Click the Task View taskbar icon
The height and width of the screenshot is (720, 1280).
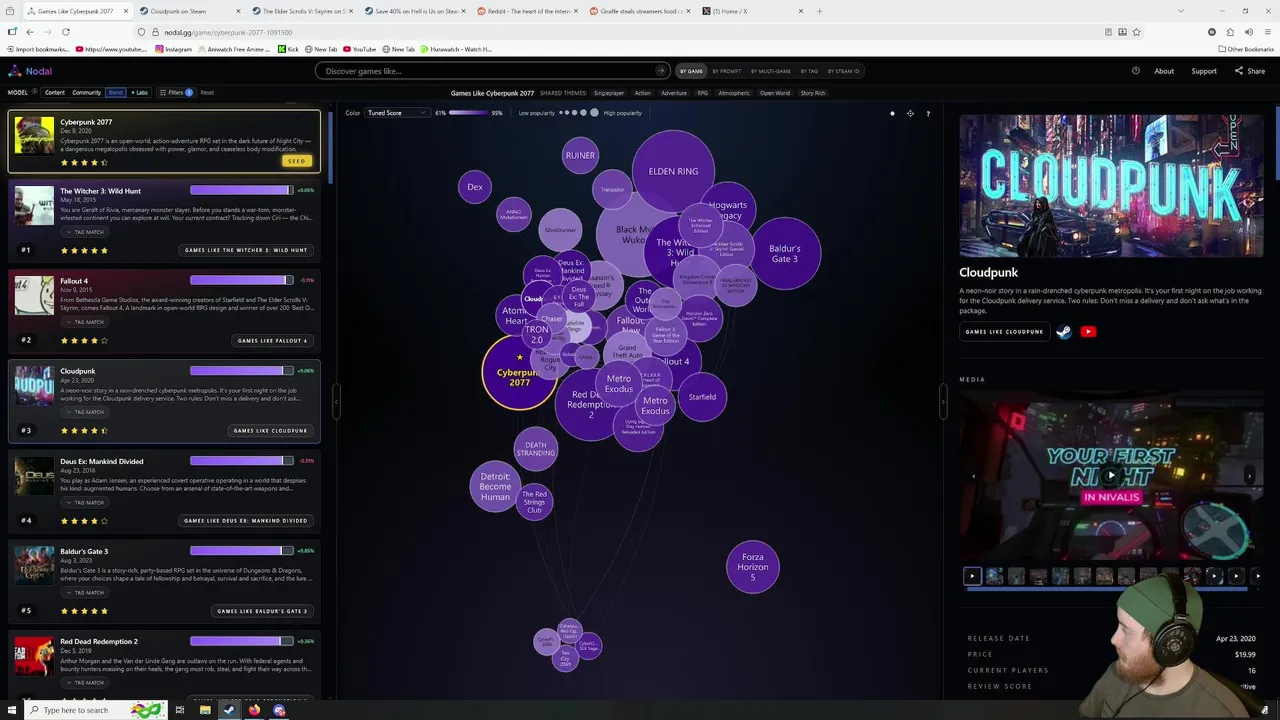pyautogui.click(x=180, y=710)
